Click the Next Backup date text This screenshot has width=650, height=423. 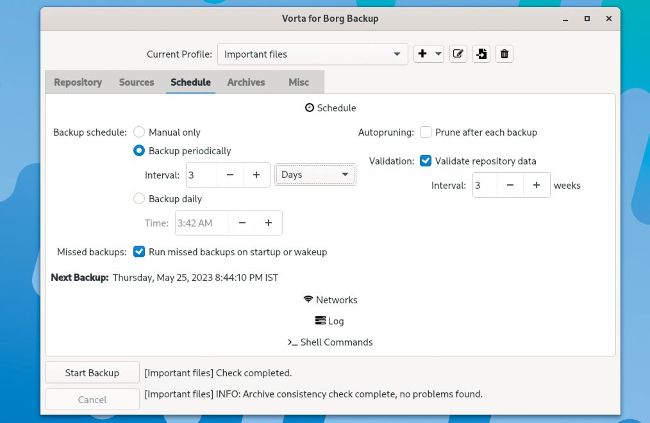click(195, 277)
